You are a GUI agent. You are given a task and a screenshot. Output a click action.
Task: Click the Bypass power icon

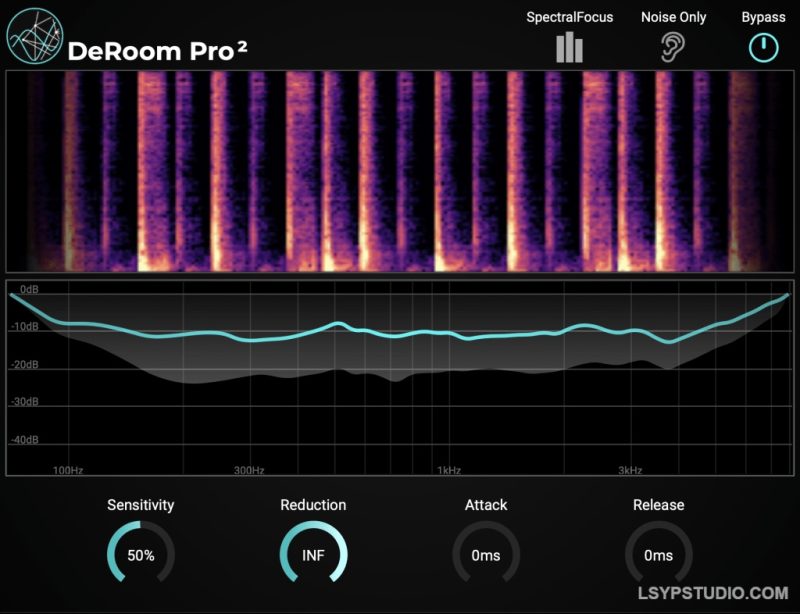coord(762,45)
